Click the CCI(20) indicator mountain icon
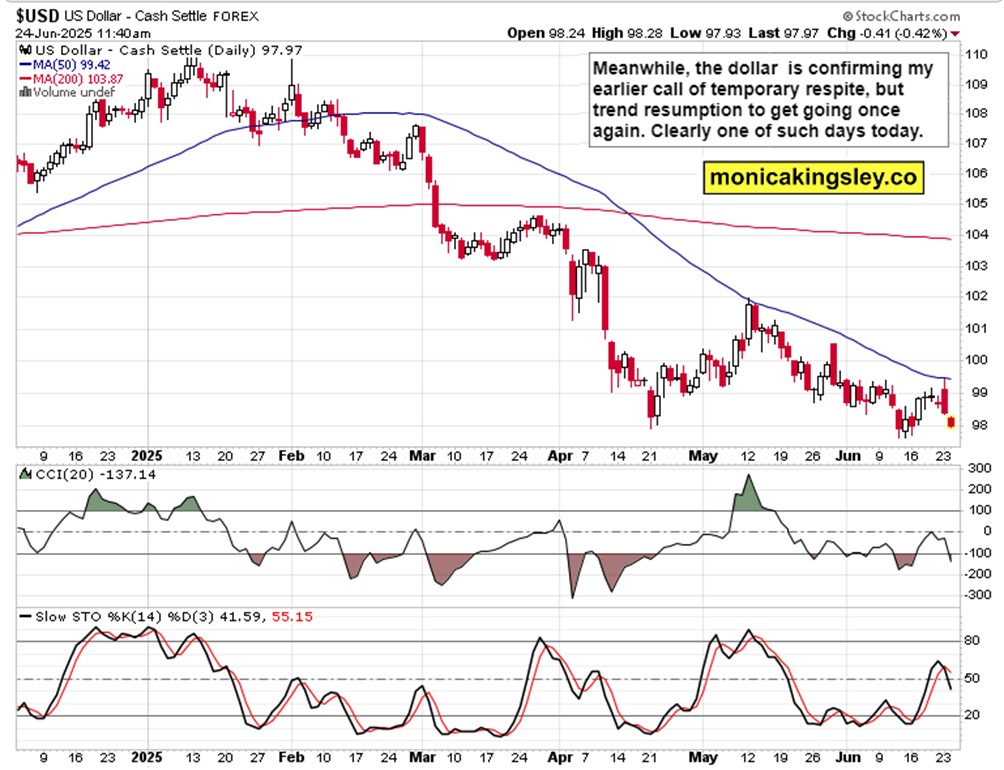 pyautogui.click(x=26, y=474)
